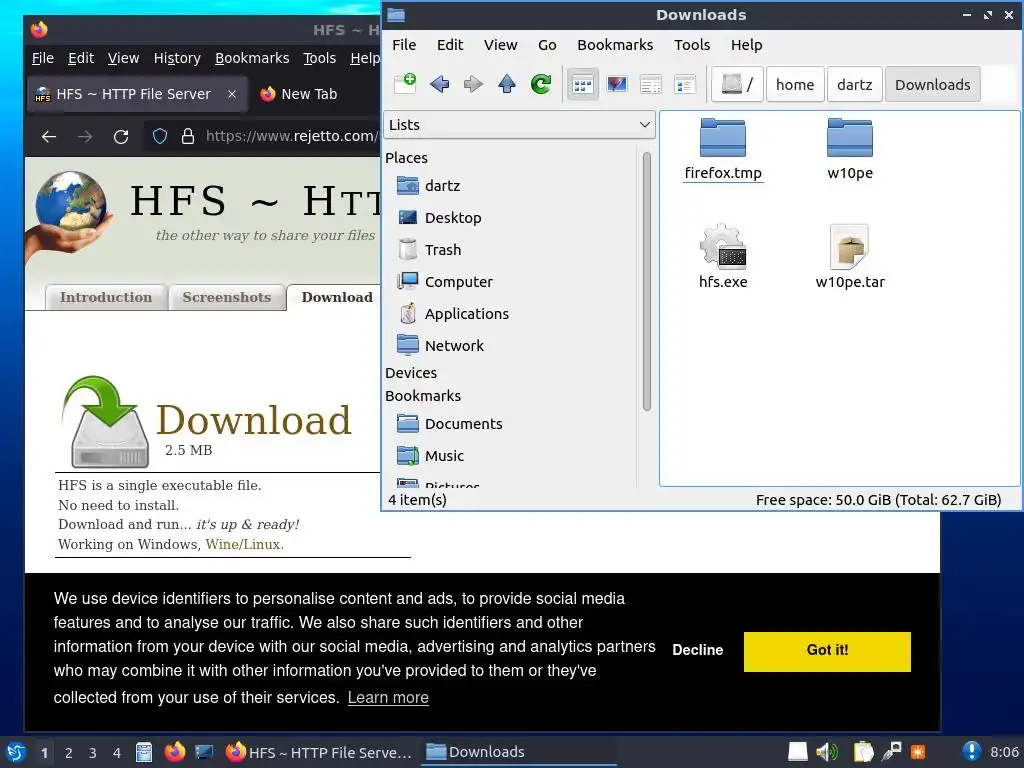Click the root filesystem path button
This screenshot has width=1024, height=768.
737,84
